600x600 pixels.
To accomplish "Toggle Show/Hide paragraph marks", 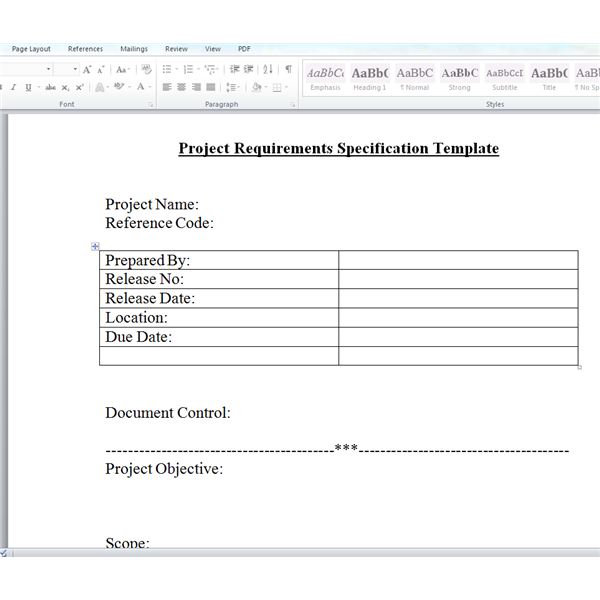I will coord(289,69).
